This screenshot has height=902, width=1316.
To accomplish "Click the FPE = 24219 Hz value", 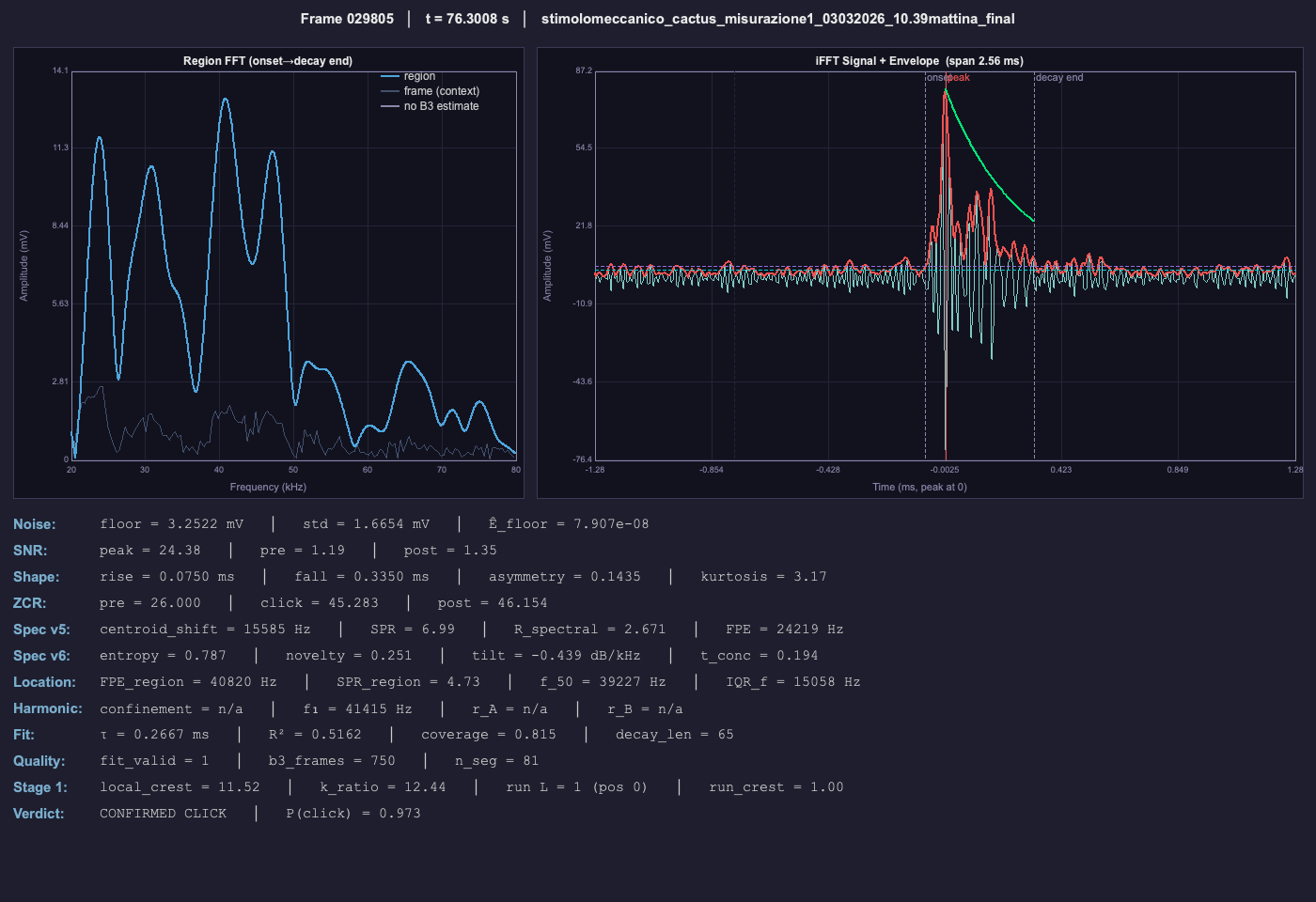I will pyautogui.click(x=784, y=630).
